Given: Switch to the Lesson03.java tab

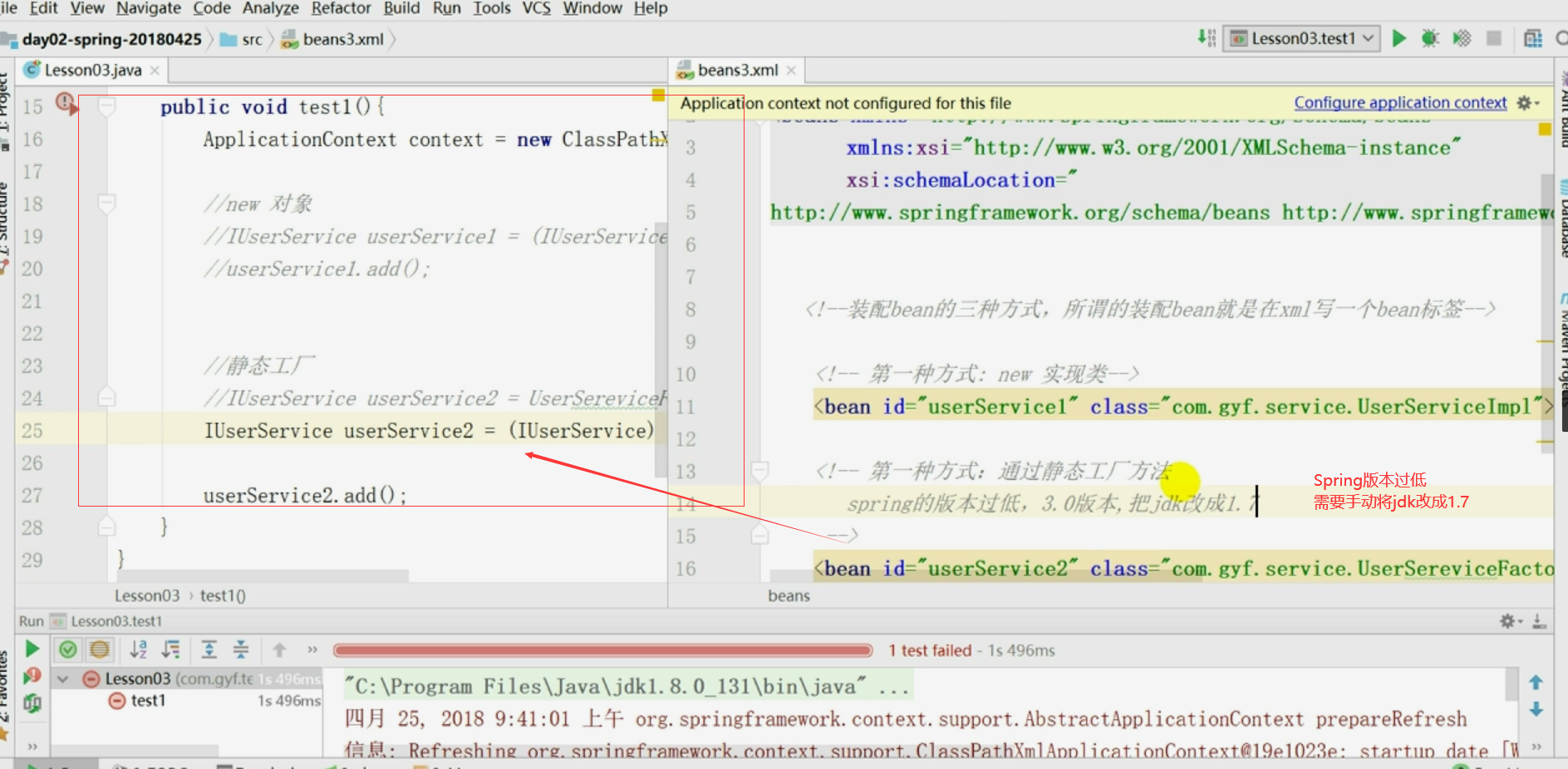Looking at the screenshot, I should coord(92,70).
